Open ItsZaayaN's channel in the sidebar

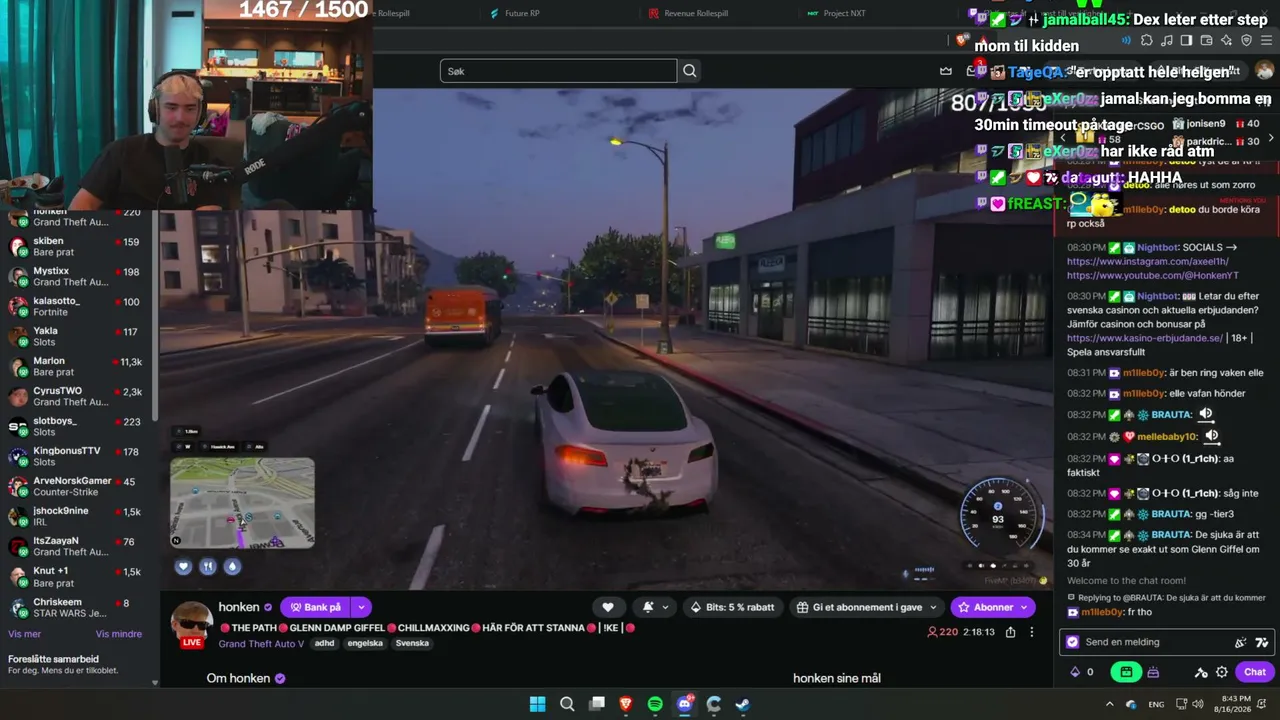(x=78, y=546)
